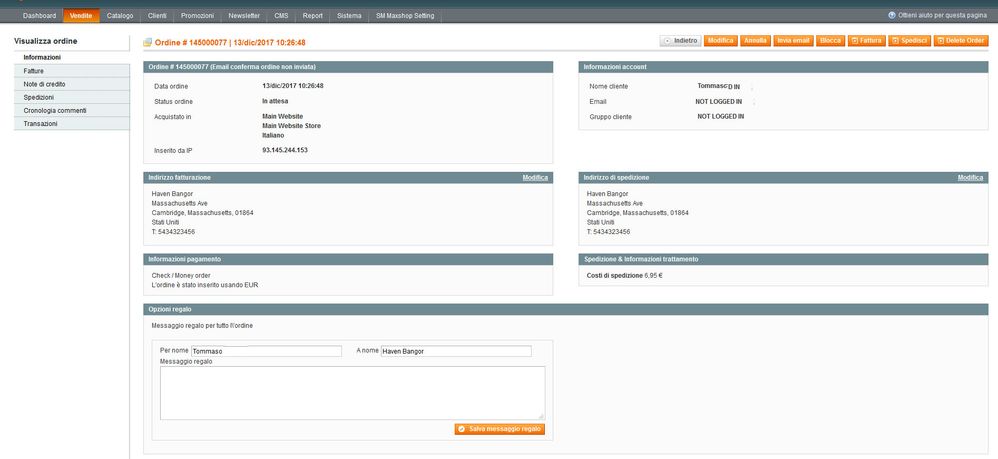Click the Delete Order button
998x459 pixels.
pos(961,41)
